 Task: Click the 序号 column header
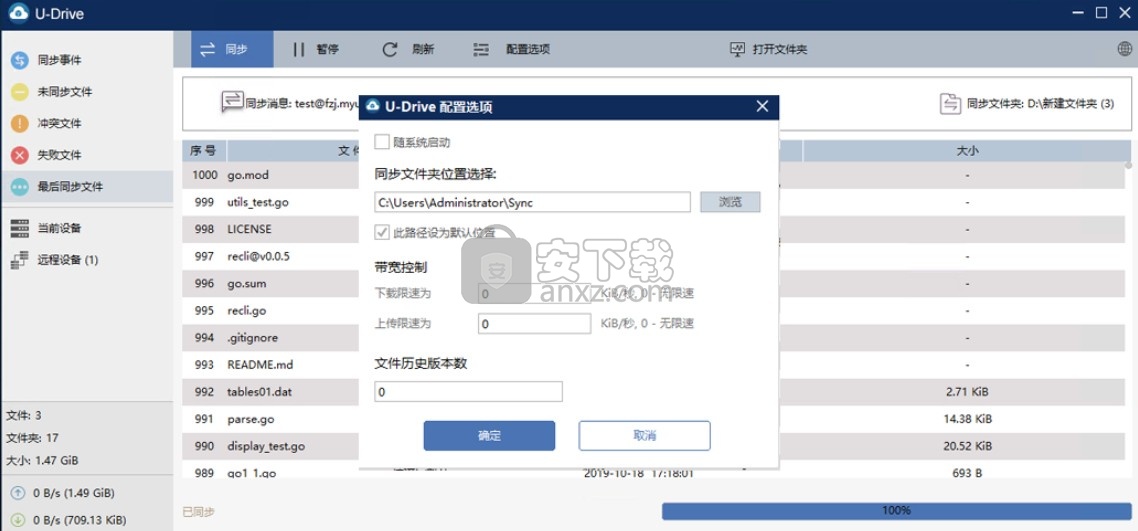203,151
